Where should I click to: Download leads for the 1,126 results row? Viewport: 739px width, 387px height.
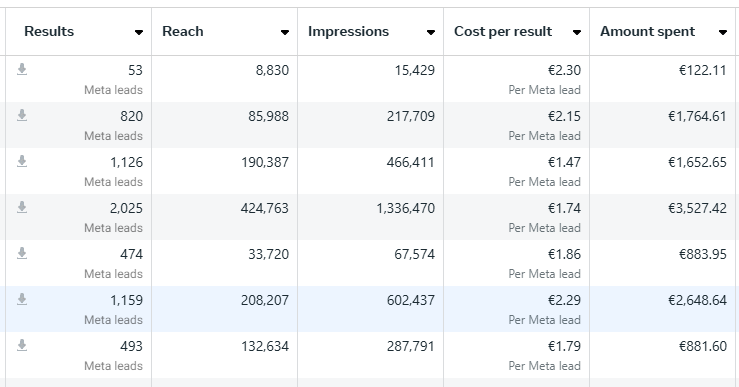pyautogui.click(x=22, y=162)
